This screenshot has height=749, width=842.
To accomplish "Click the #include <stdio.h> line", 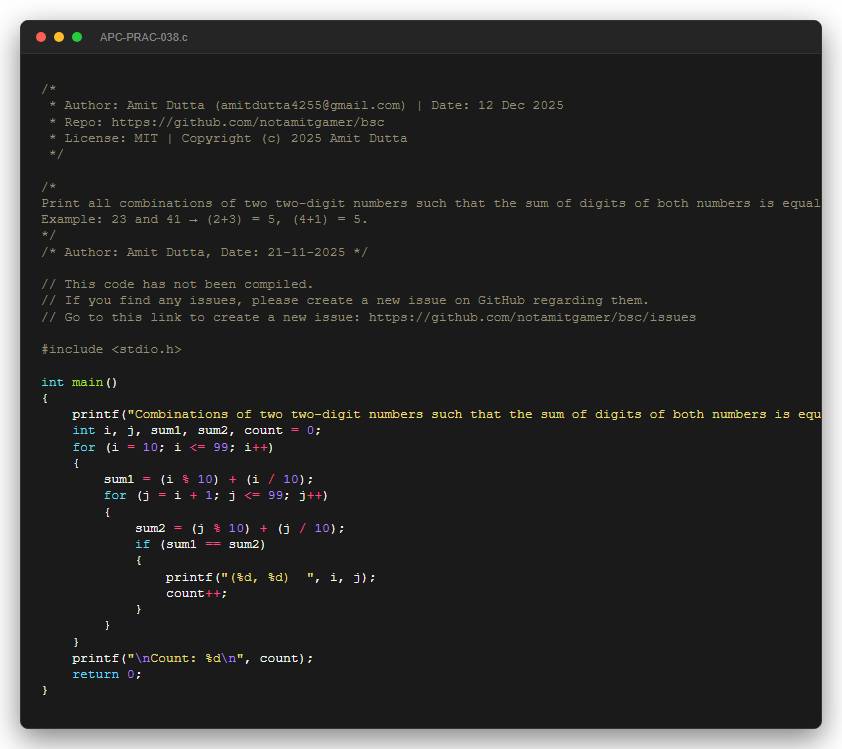I will (x=111, y=349).
